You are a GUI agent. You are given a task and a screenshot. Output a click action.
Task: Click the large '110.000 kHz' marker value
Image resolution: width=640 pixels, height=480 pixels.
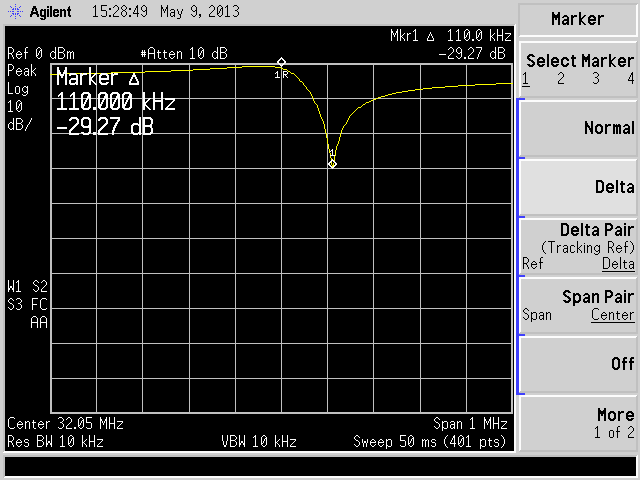[116, 102]
